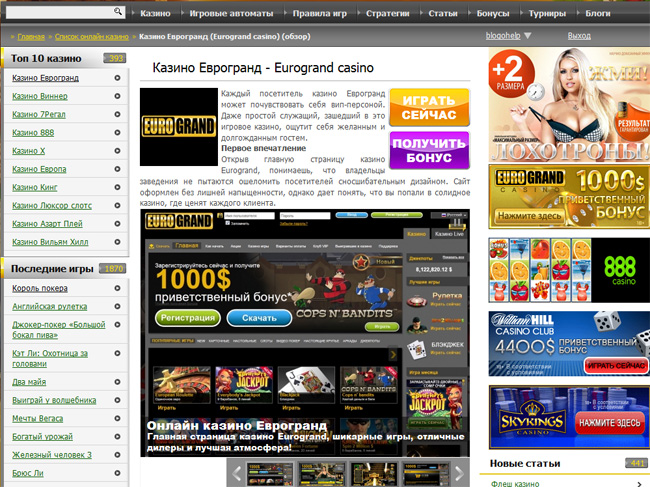Click bullet icon beside Брюс Ли
The image size is (650, 487).
coord(117,473)
